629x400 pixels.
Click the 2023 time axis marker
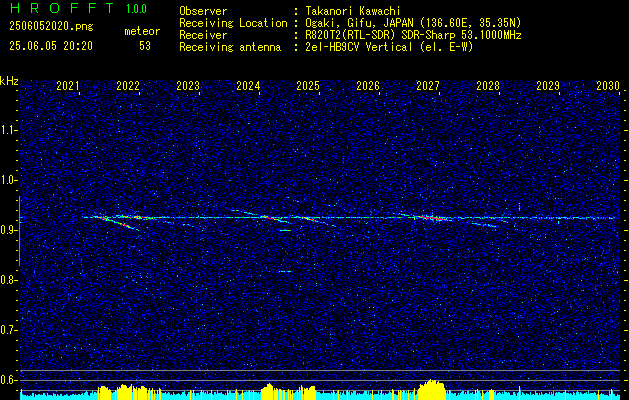(188, 85)
